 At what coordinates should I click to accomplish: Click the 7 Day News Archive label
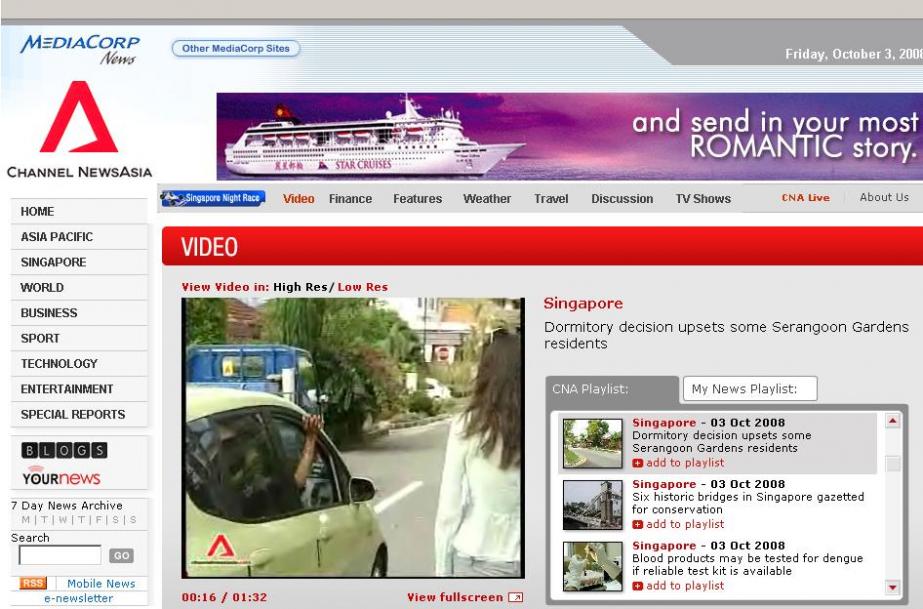[67, 505]
